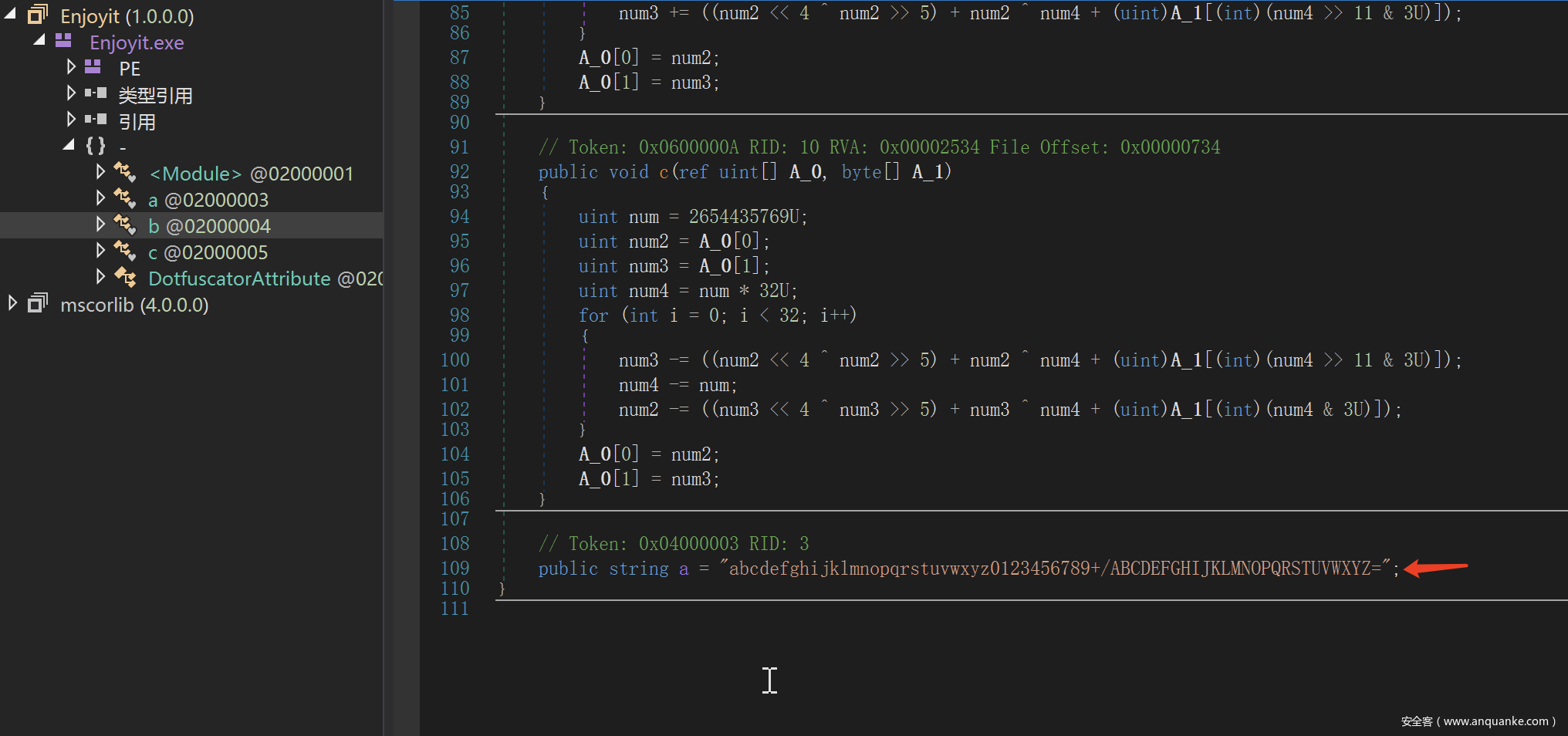This screenshot has width=1568, height=736.
Task: Expand the mscorlib (4.0.0.0) node
Action: pos(12,303)
